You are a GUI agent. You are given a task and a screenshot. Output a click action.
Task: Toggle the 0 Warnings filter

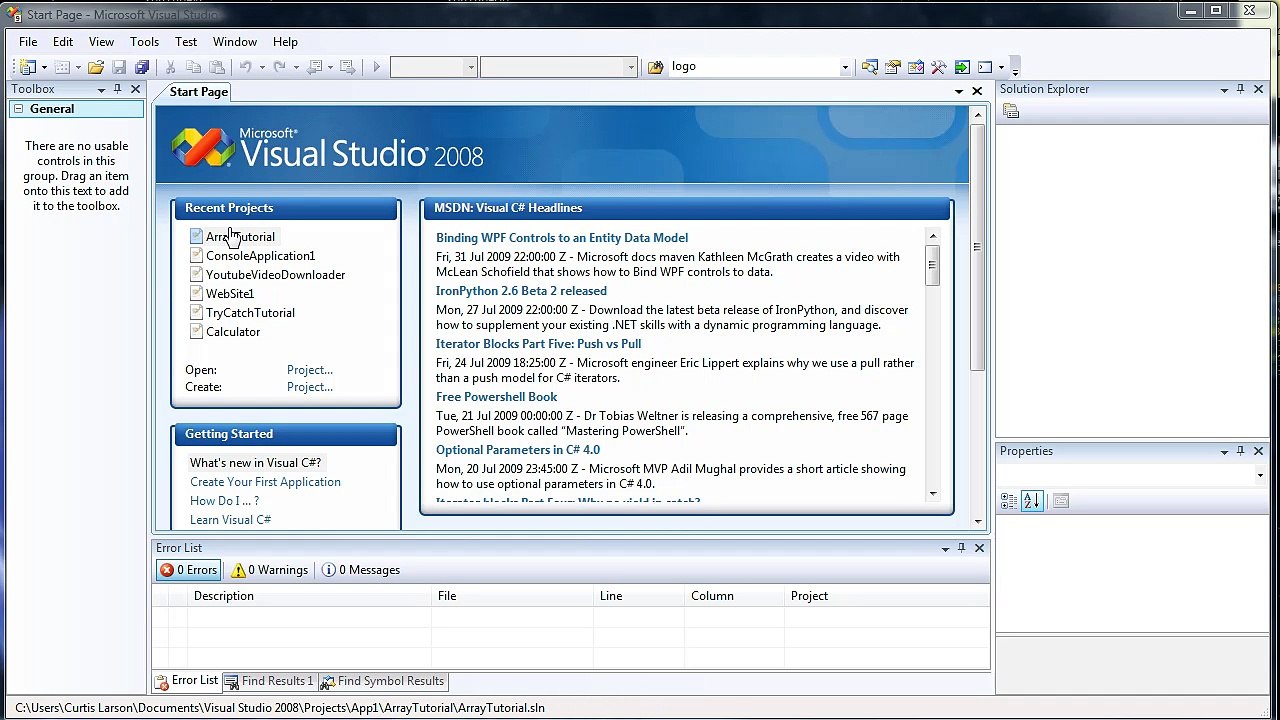269,570
